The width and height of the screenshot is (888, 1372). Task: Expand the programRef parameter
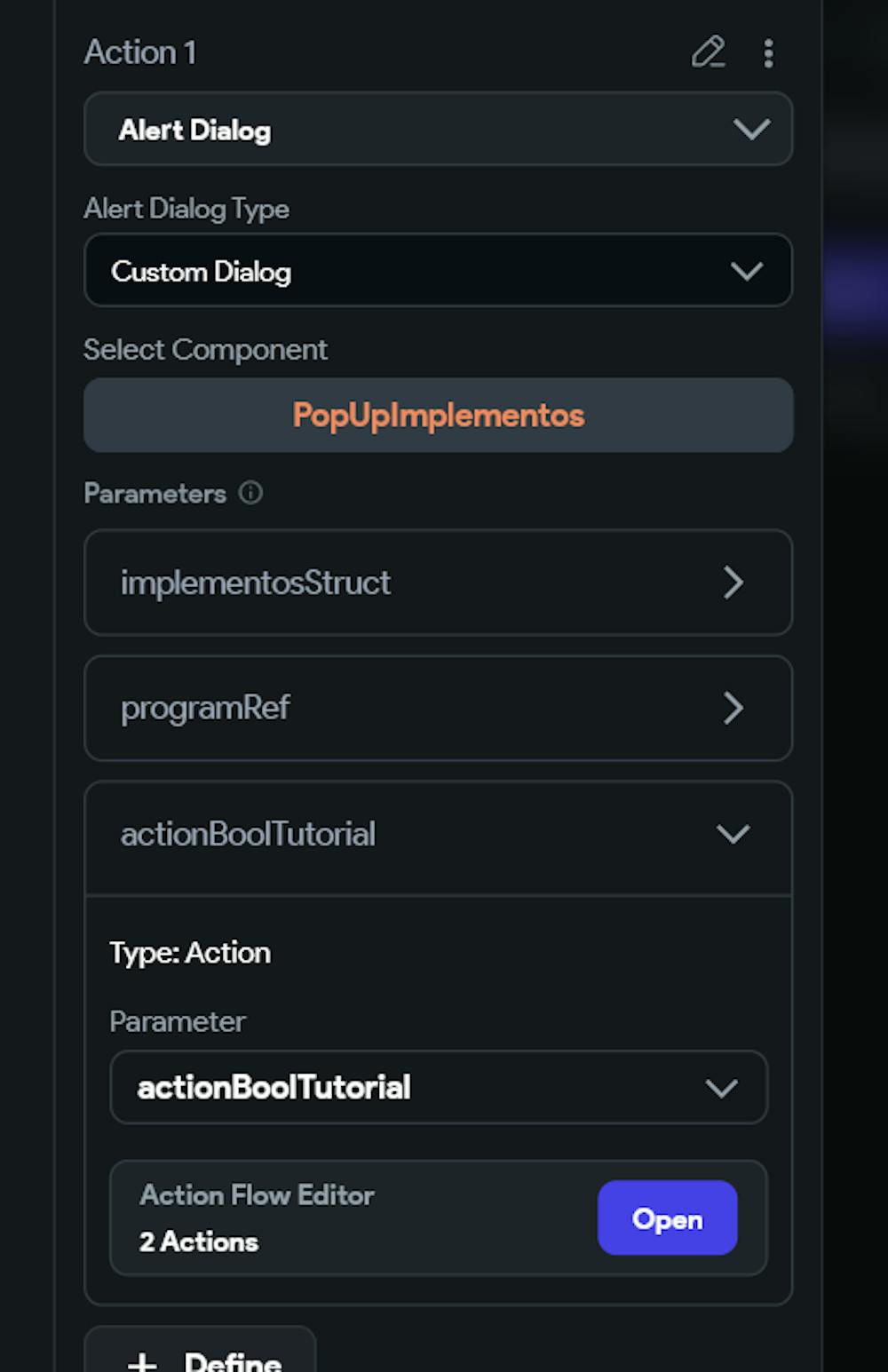(x=438, y=709)
